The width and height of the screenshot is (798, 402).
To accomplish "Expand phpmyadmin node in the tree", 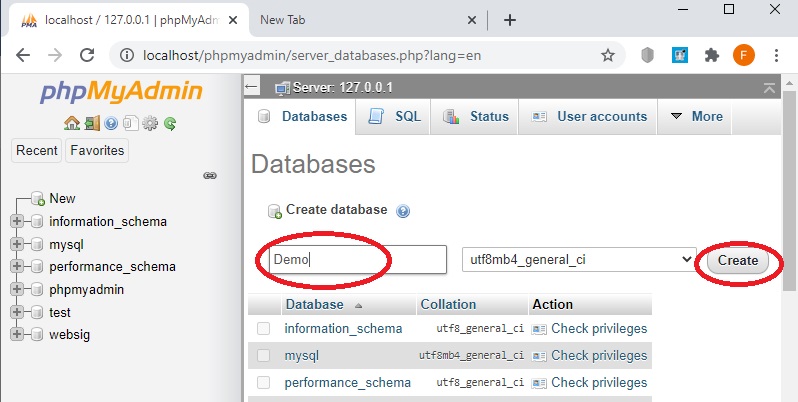I will 17,289.
